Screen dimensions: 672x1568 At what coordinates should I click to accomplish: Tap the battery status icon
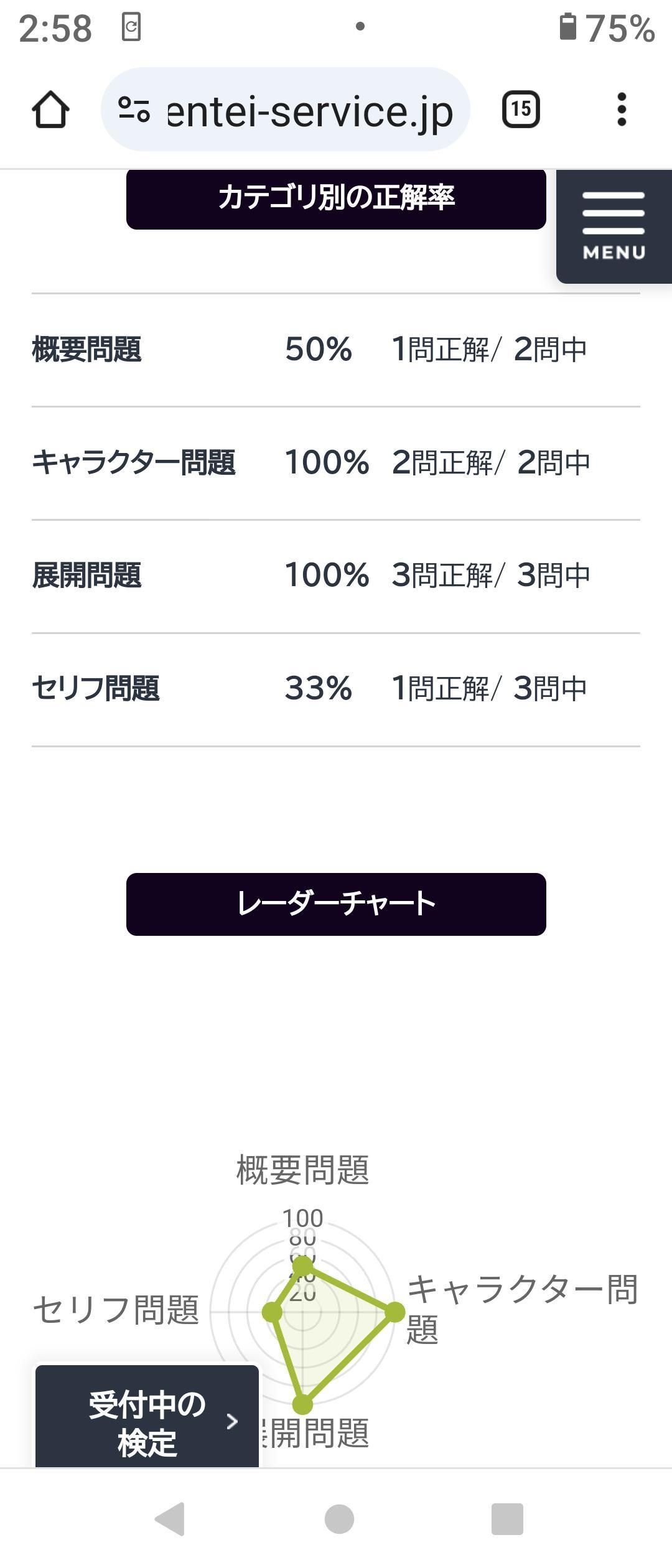[x=567, y=28]
